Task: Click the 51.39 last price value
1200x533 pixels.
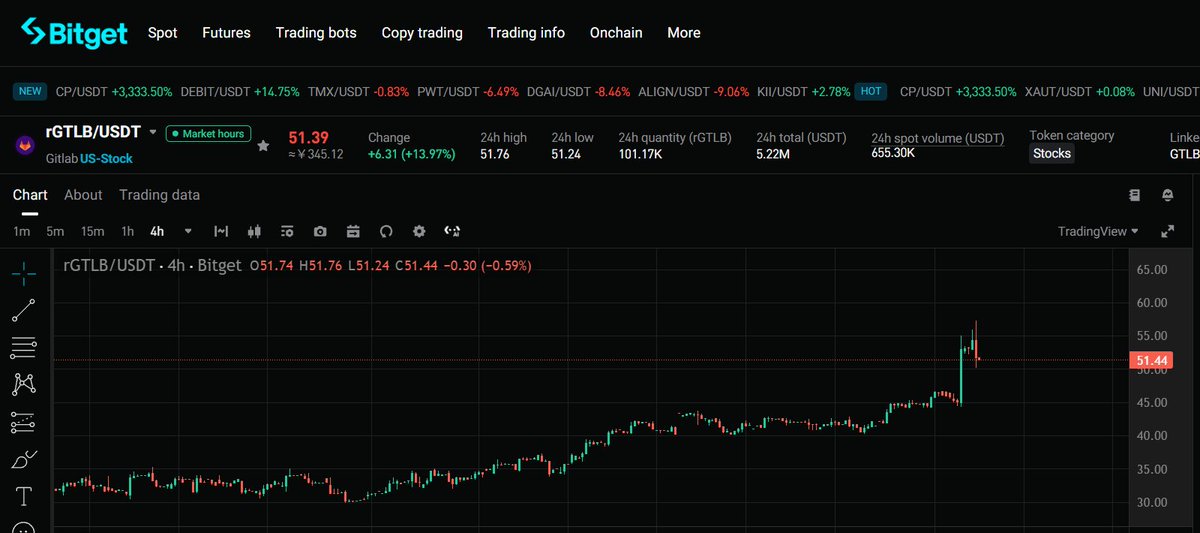Action: [x=309, y=136]
